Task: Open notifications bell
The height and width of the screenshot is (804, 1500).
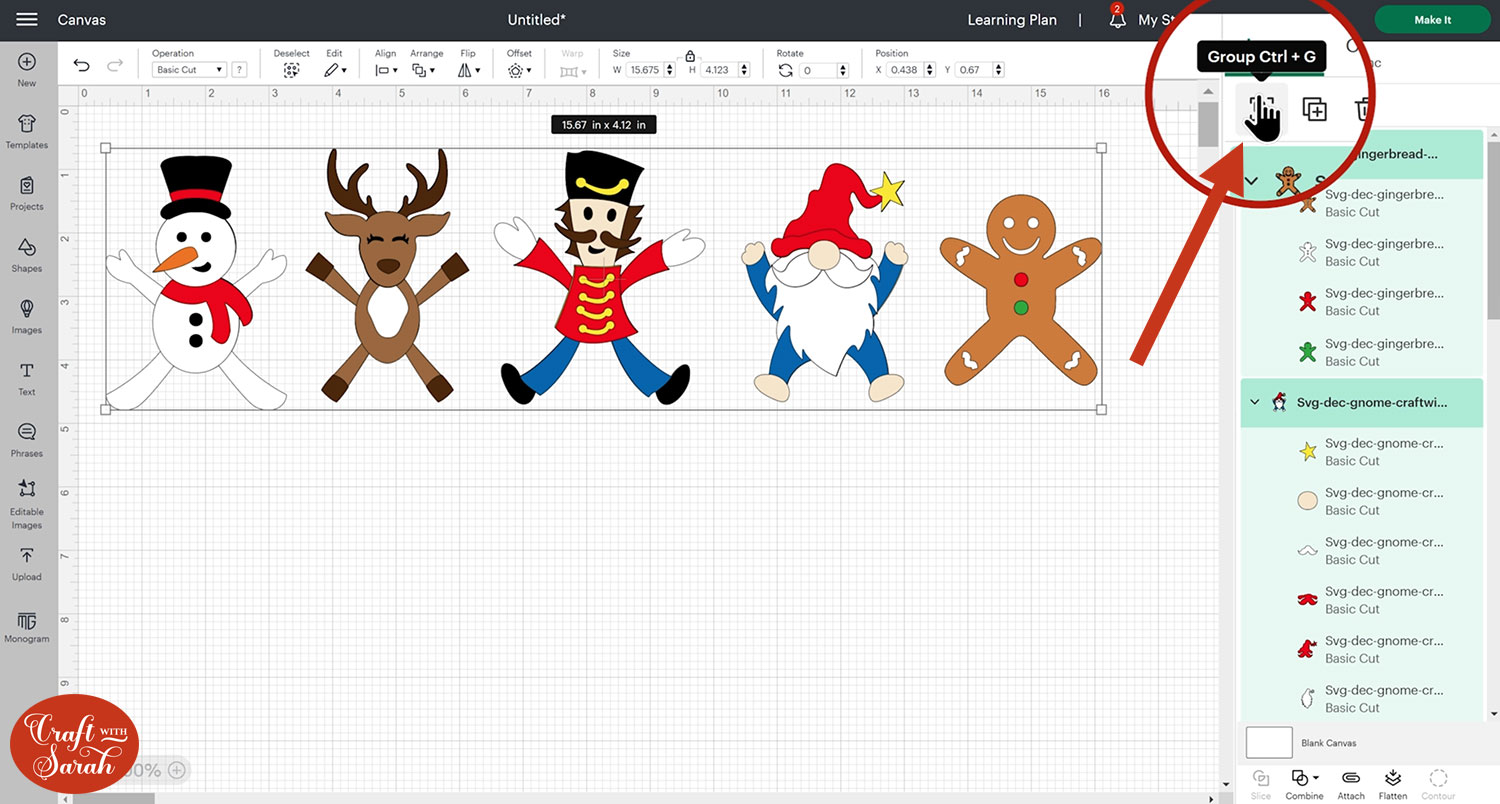Action: [x=1117, y=19]
